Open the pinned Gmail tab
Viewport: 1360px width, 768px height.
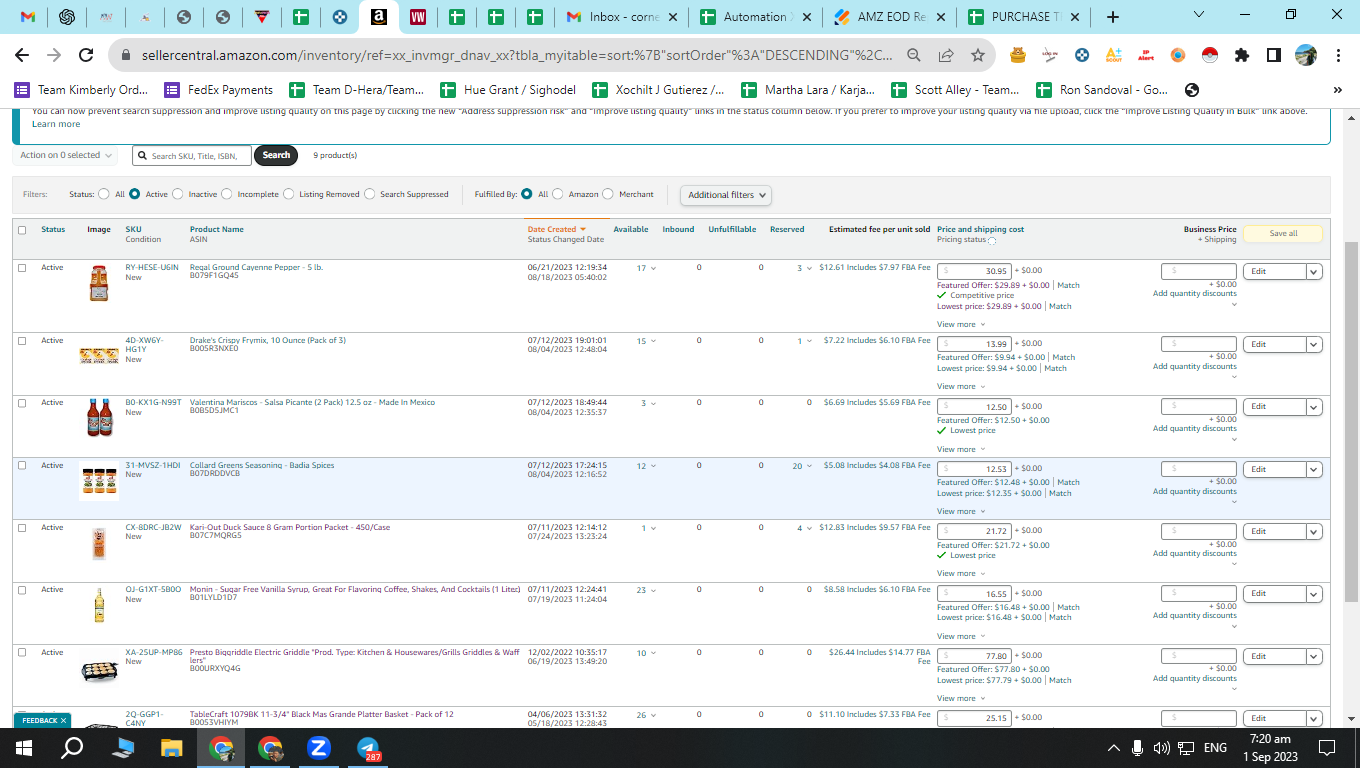29,17
